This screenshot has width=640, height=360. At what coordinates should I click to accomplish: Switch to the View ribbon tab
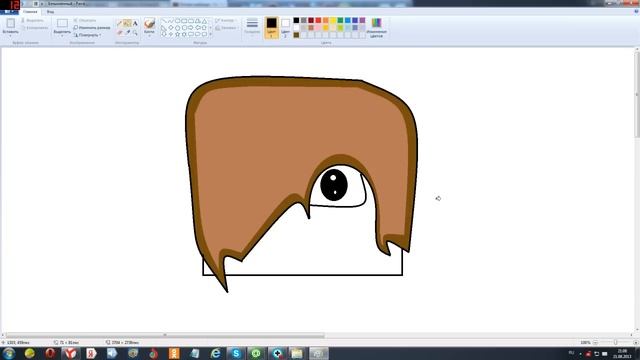[50, 12]
